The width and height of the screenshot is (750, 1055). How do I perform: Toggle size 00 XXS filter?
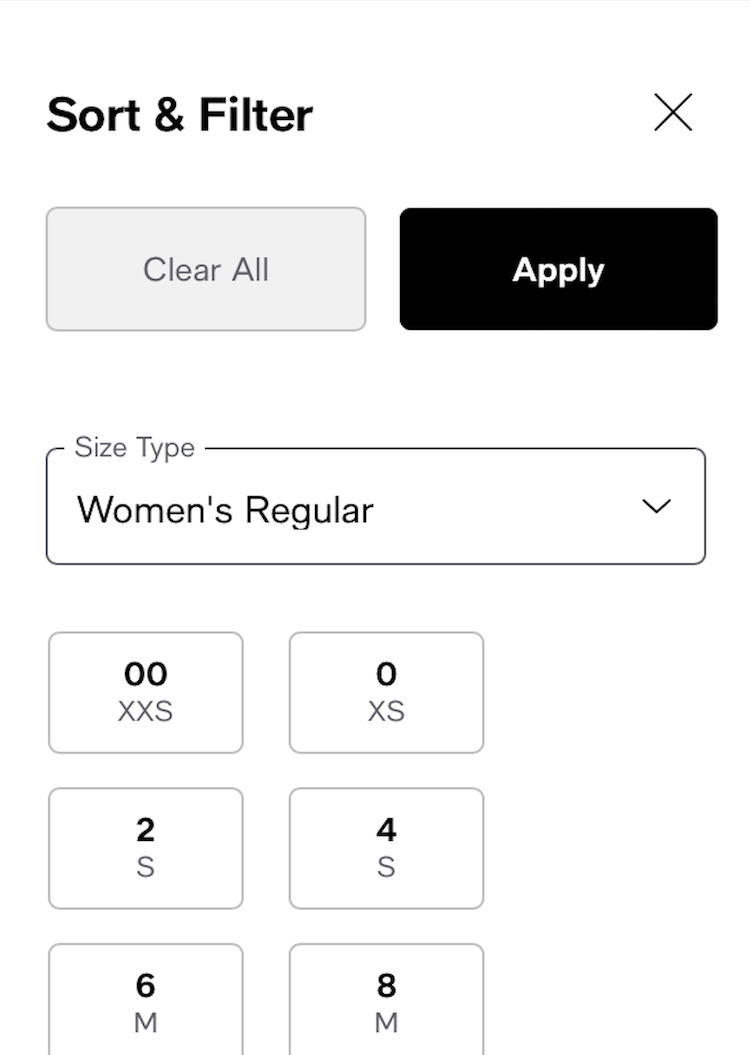click(146, 692)
